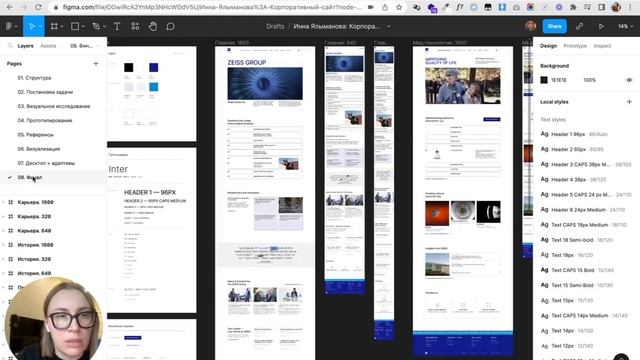Image resolution: width=640 pixels, height=360 pixels.
Task: Click the browser address bar
Action: click(x=212, y=7)
